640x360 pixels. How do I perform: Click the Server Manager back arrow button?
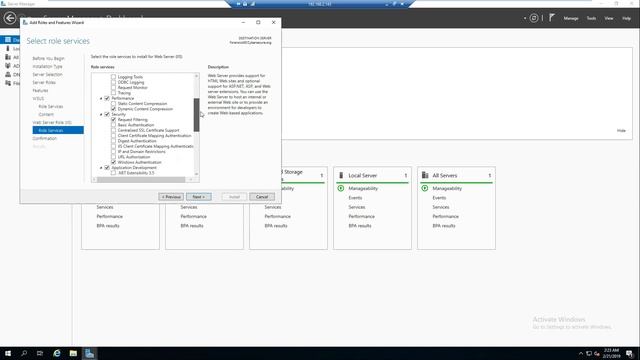click(10, 18)
